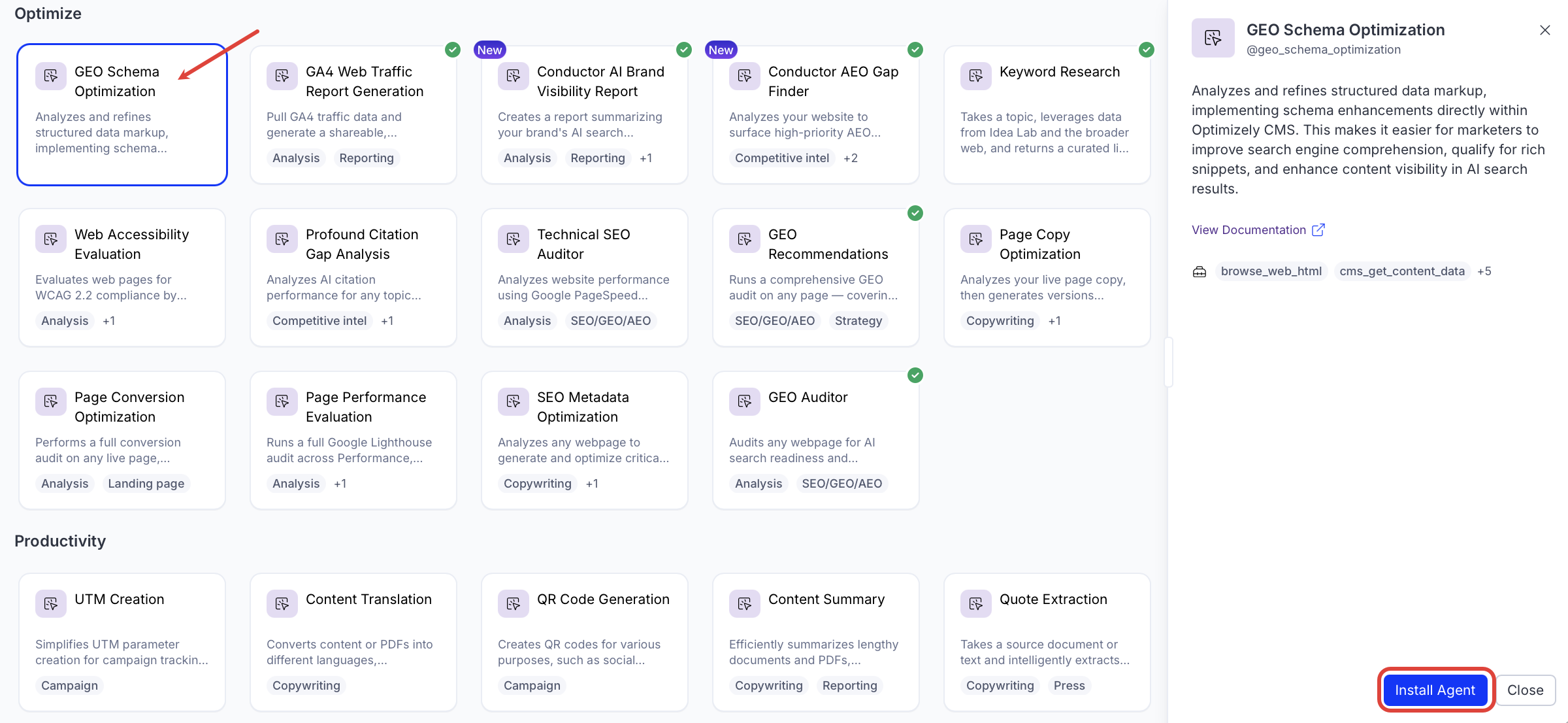Open the GEO Auditor card title

coord(808,397)
